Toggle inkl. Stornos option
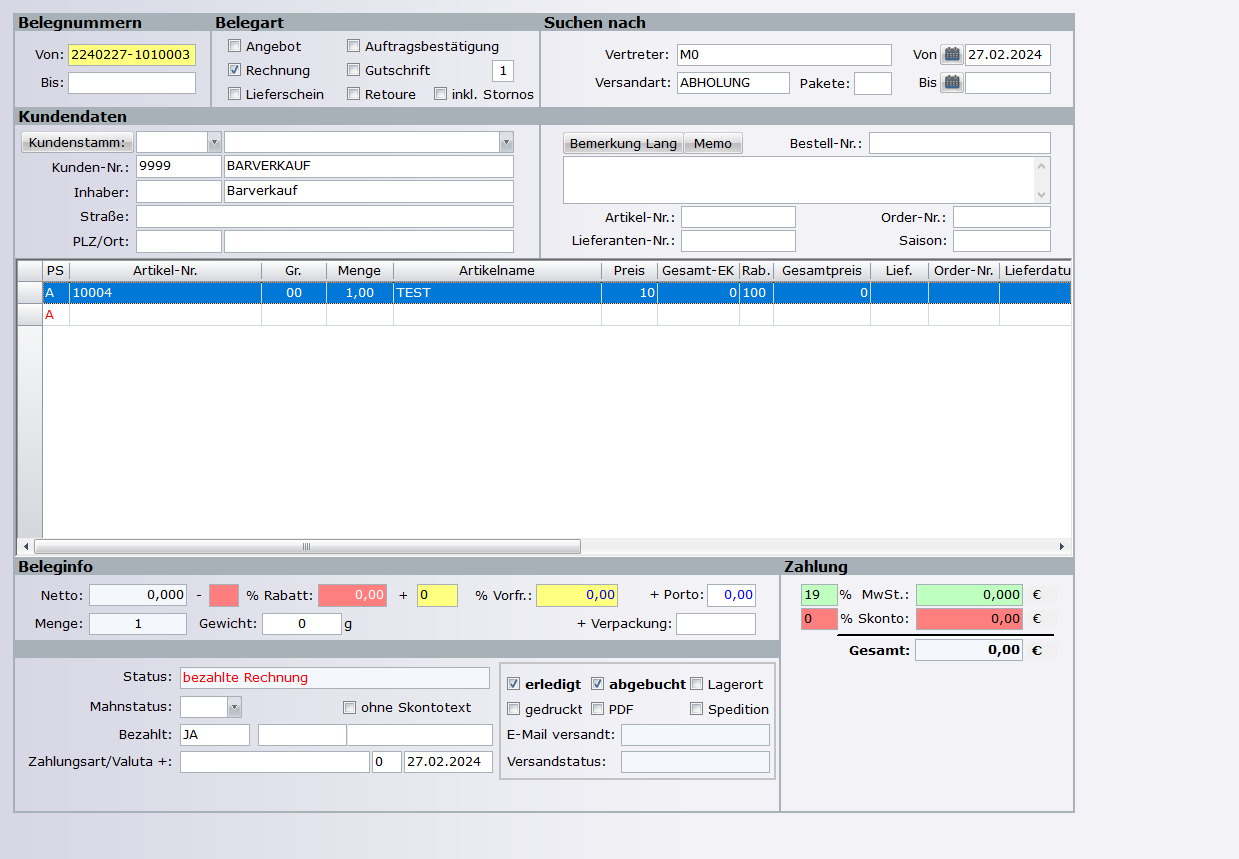Viewport: 1239px width, 859px height. pyautogui.click(x=440, y=94)
